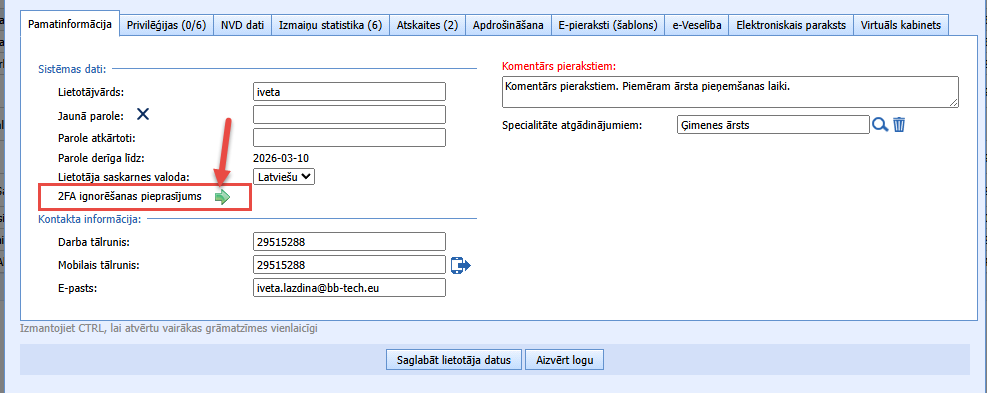Open the magnifier search for Specialitāte atgādinājumiem
This screenshot has width=987, height=393.
tap(880, 125)
